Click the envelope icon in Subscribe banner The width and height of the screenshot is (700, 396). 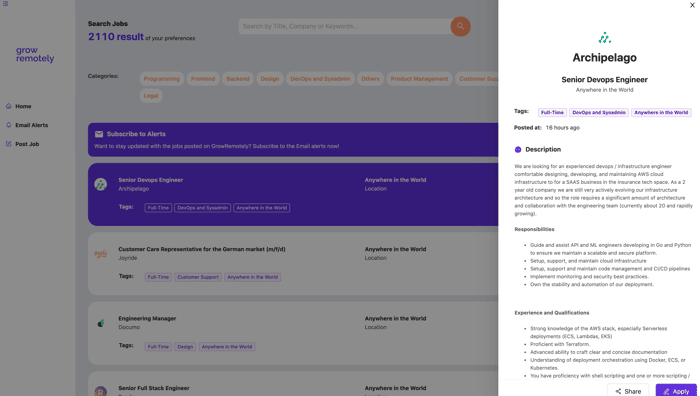point(99,134)
